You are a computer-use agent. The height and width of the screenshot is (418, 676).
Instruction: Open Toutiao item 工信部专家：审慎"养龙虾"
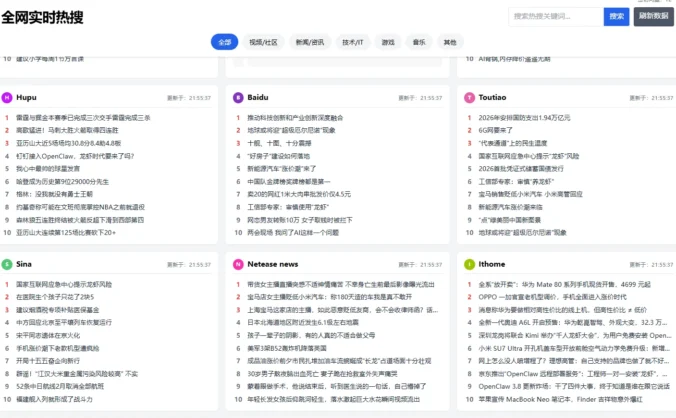tap(516, 181)
